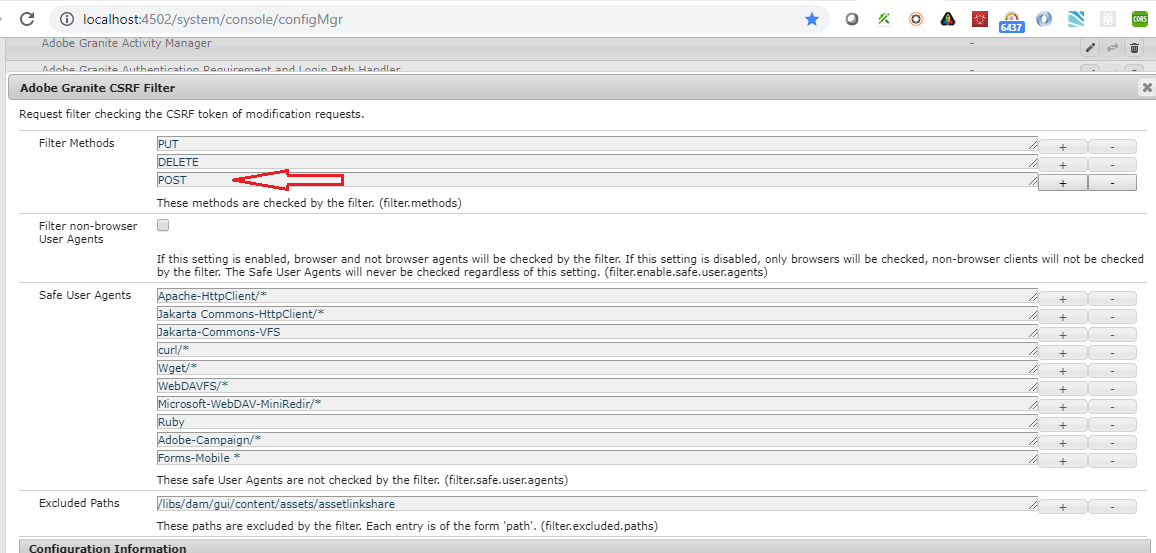
Task: Add agent after WebDAVFS/* row
Action: tap(1062, 389)
